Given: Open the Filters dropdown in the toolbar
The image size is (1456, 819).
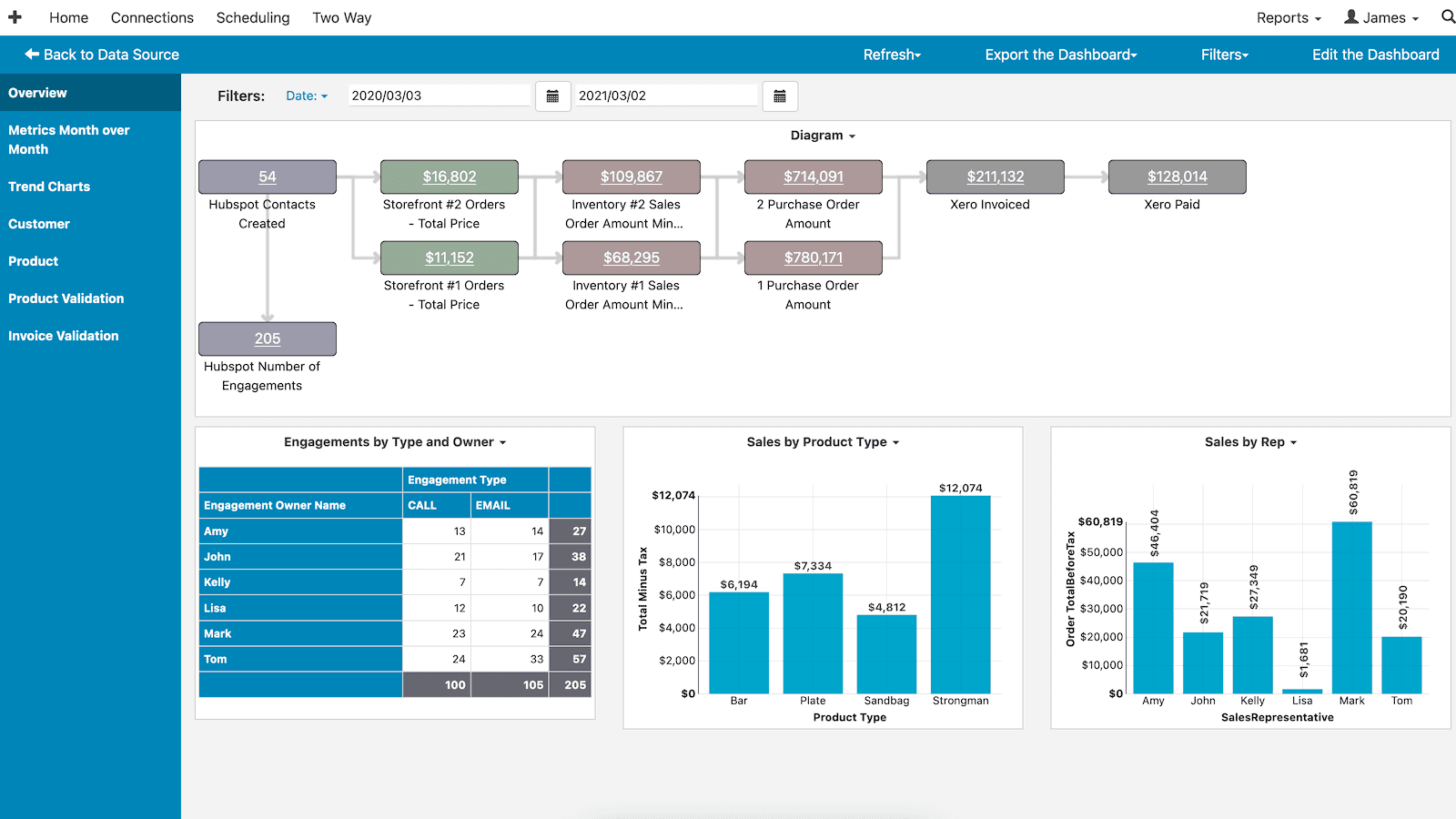Looking at the screenshot, I should (1223, 55).
